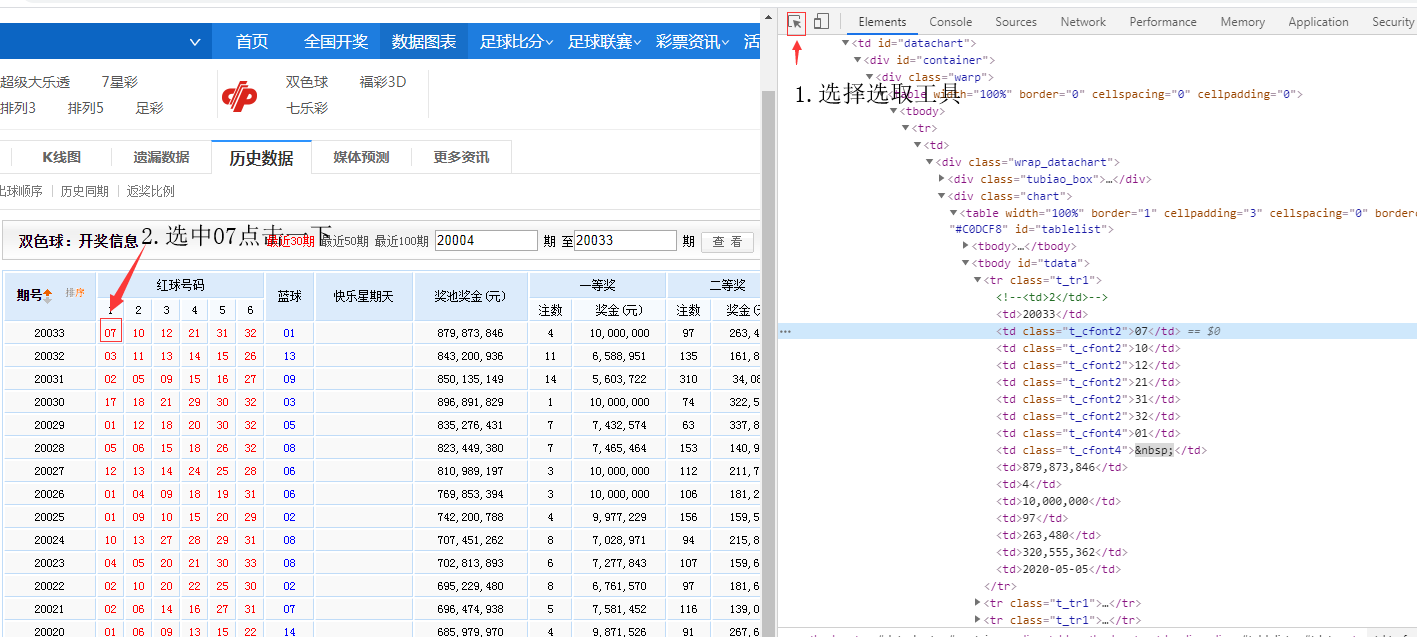This screenshot has width=1417, height=637.
Task: Select the element inspector picker tool
Action: click(796, 21)
